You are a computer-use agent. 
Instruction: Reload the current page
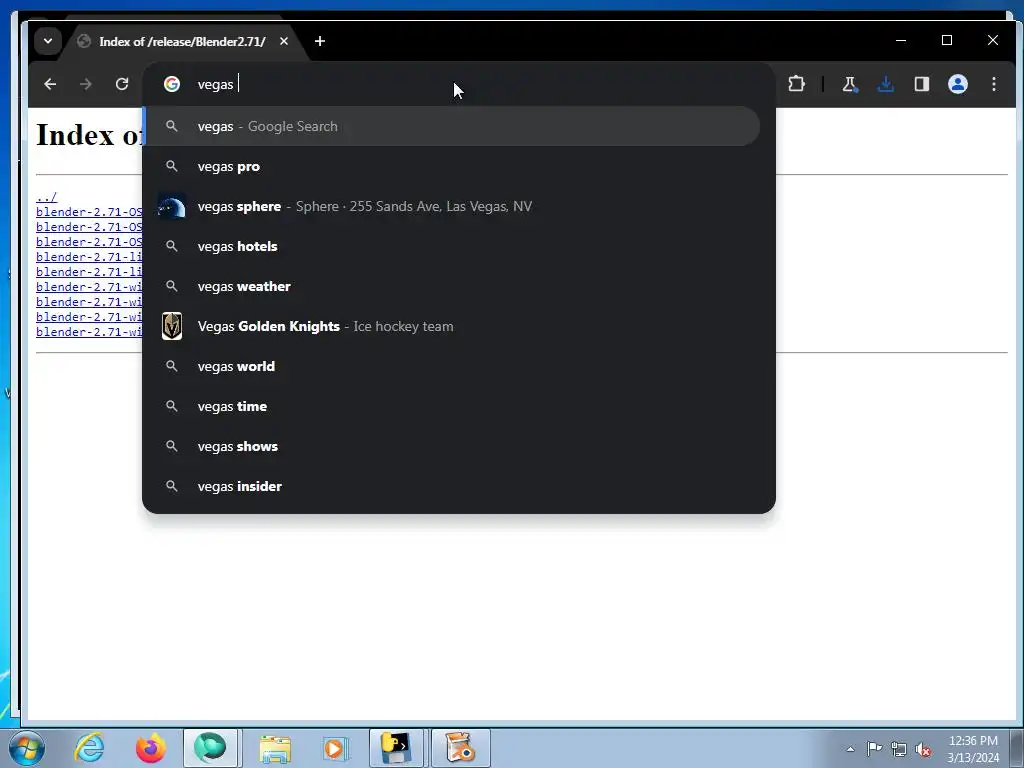tap(122, 84)
